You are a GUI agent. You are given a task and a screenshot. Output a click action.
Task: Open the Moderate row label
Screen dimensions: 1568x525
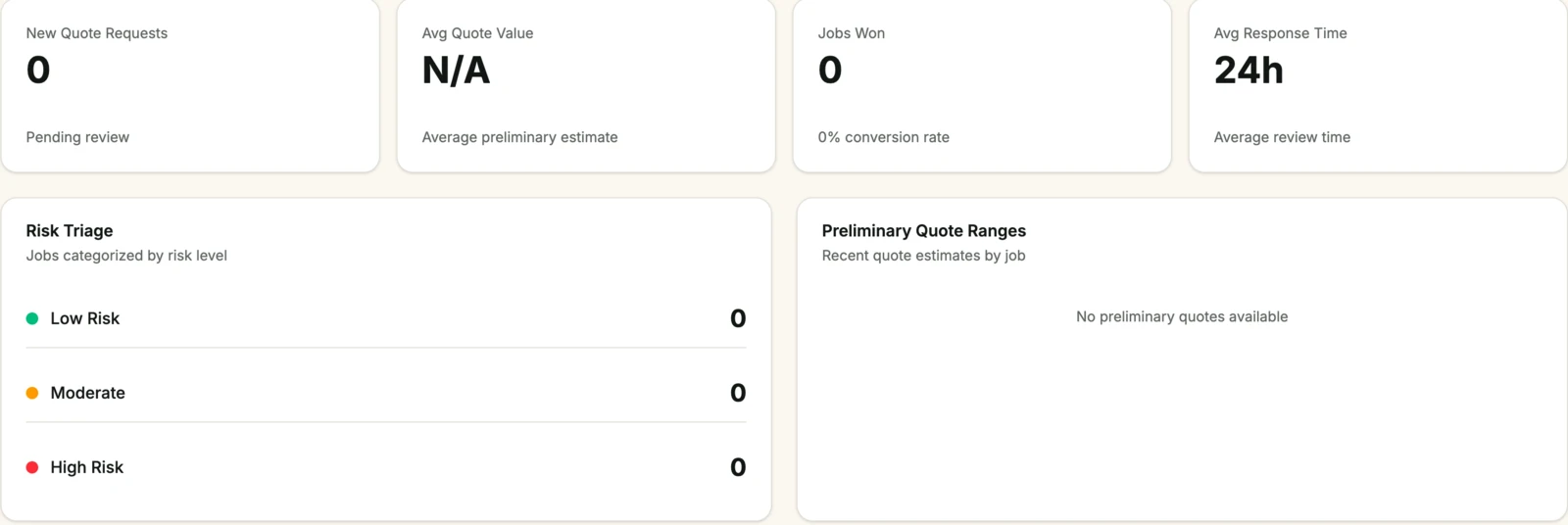click(x=88, y=393)
